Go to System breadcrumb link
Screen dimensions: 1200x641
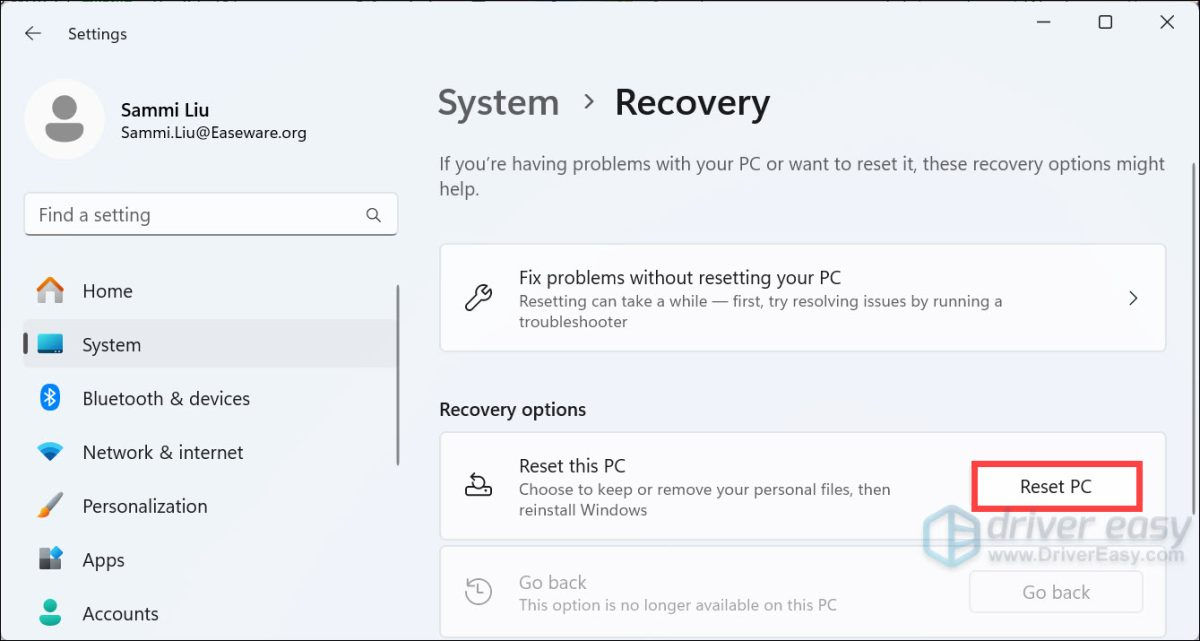pyautogui.click(x=498, y=103)
